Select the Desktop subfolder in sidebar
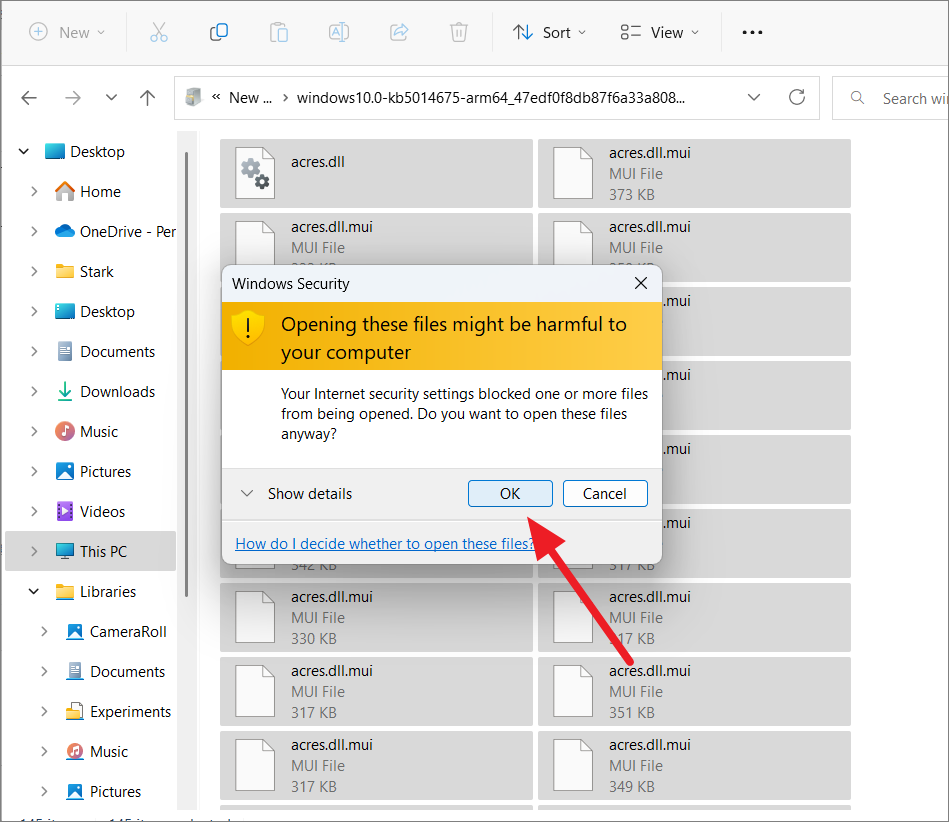The image size is (949, 822). (x=107, y=312)
